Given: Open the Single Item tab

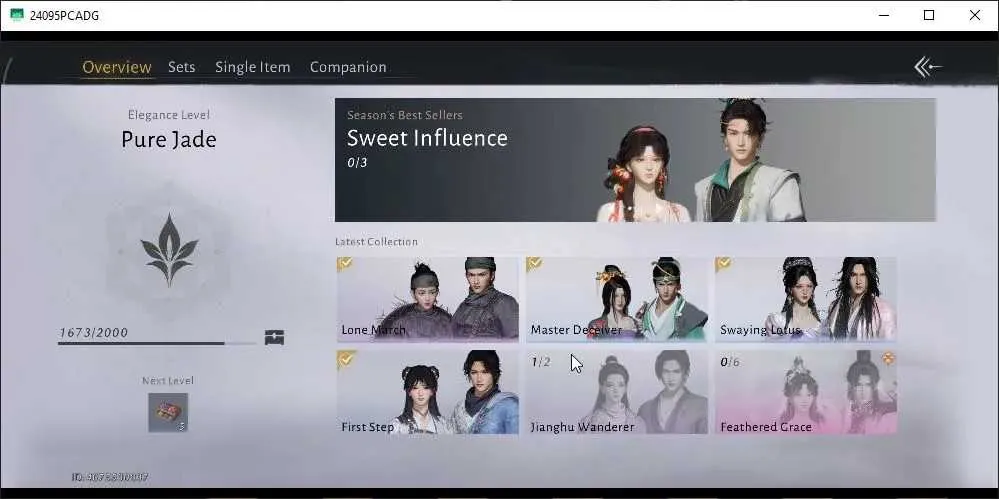Looking at the screenshot, I should [252, 67].
